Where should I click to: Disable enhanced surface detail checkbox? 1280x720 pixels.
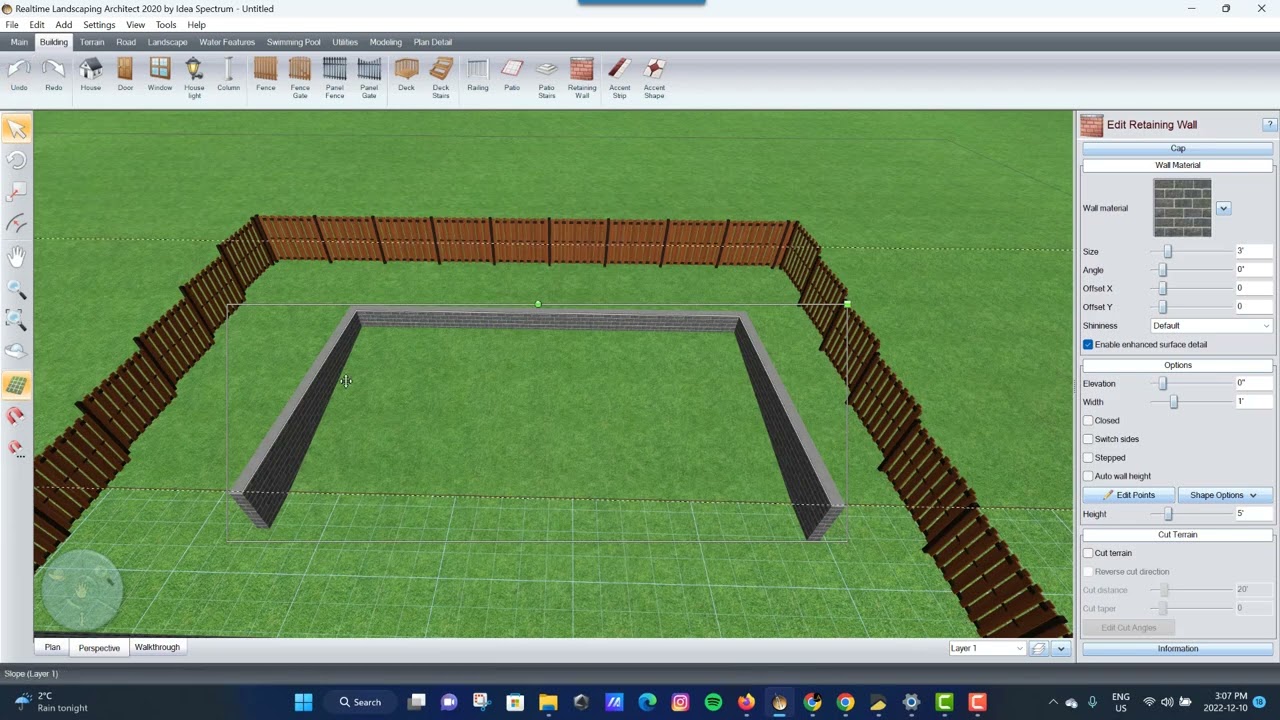1088,344
